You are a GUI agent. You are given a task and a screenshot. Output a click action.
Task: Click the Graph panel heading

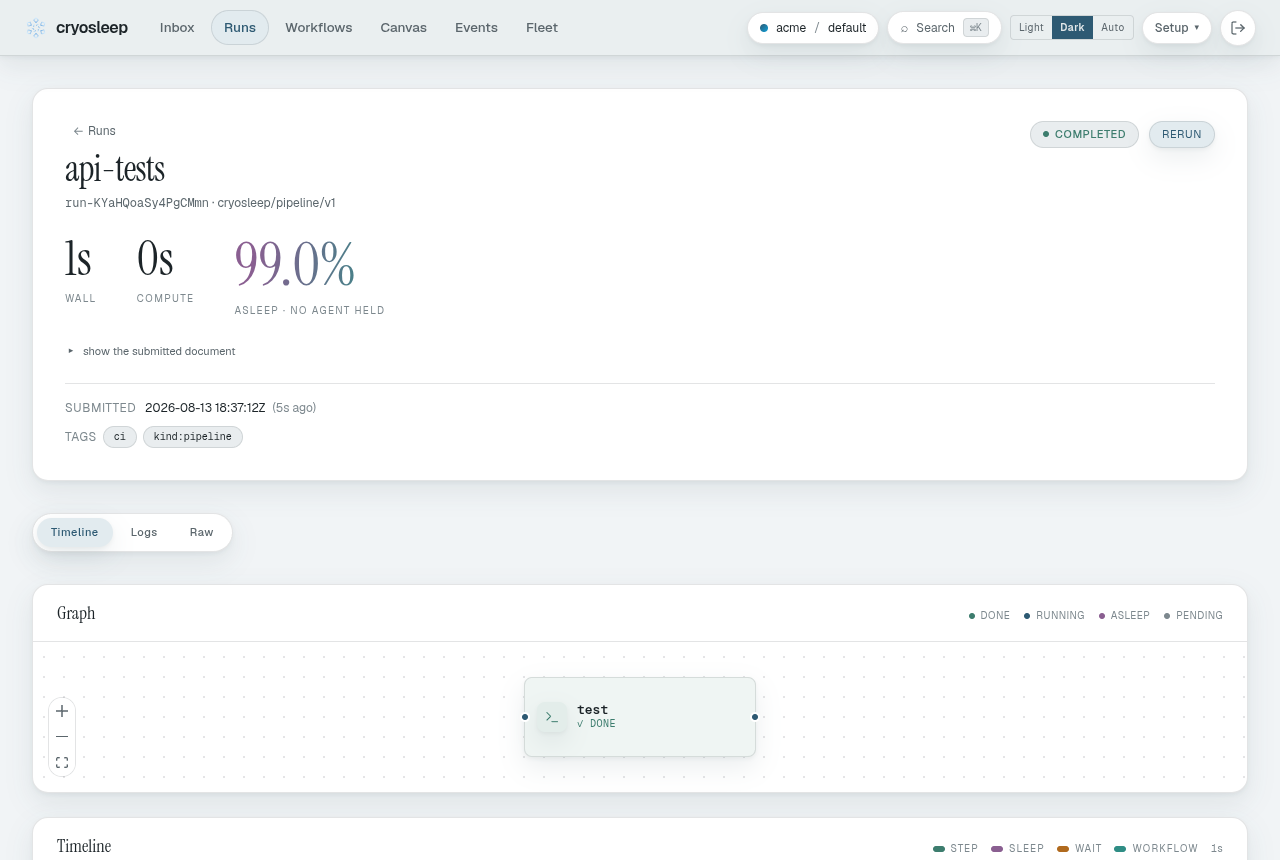[x=76, y=614]
